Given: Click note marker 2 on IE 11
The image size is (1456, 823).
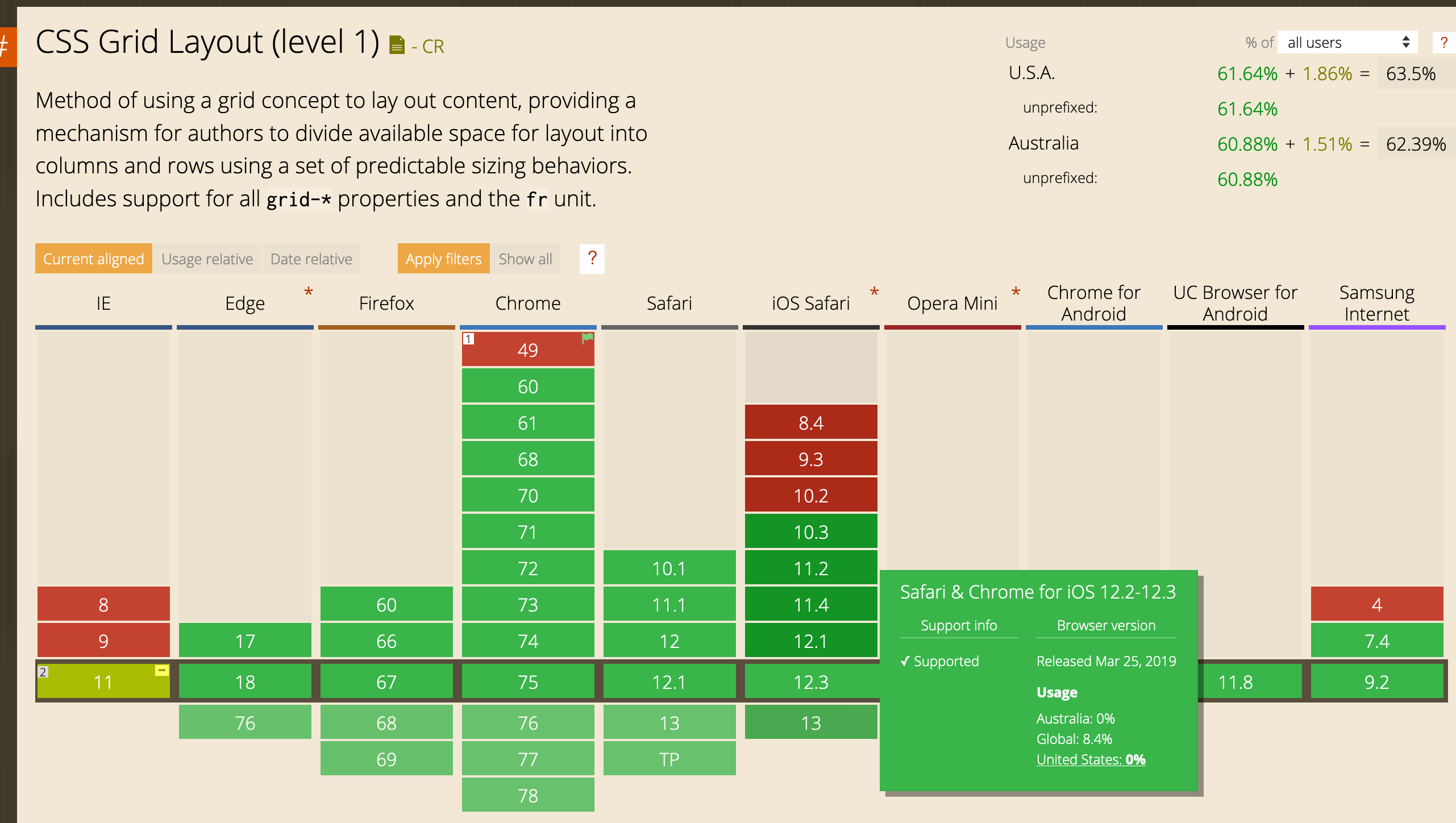Looking at the screenshot, I should 43,671.
